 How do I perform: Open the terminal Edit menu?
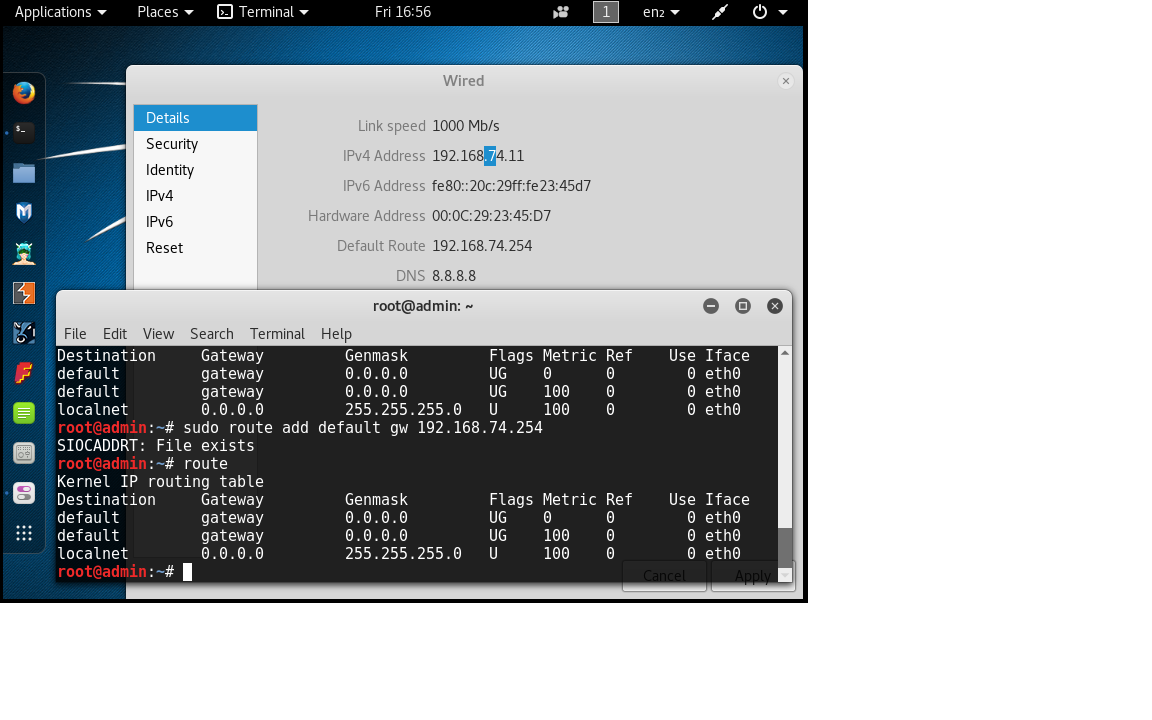pos(114,334)
